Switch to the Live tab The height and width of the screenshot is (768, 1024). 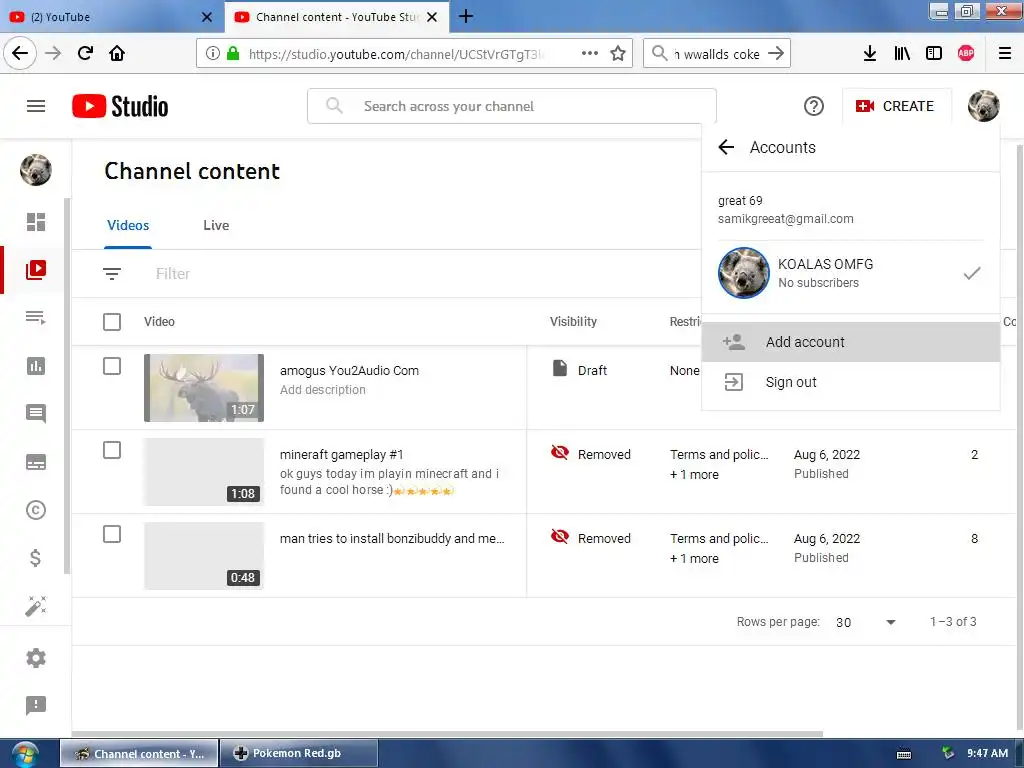(216, 225)
